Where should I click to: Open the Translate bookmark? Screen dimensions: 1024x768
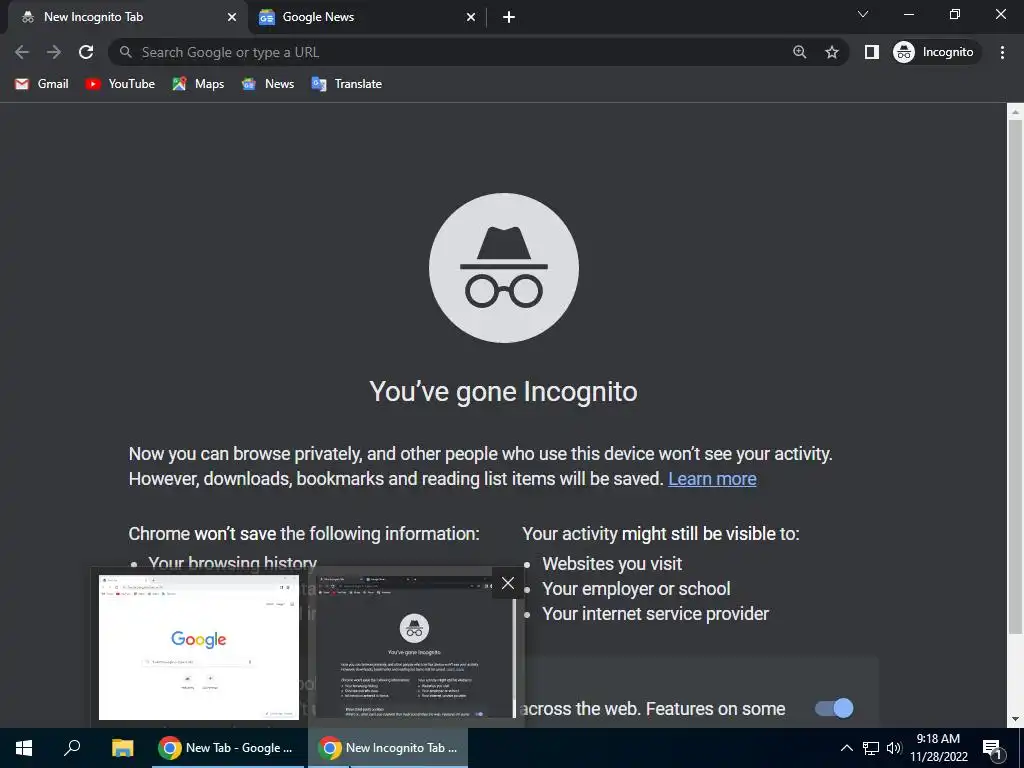pyautogui.click(x=347, y=84)
